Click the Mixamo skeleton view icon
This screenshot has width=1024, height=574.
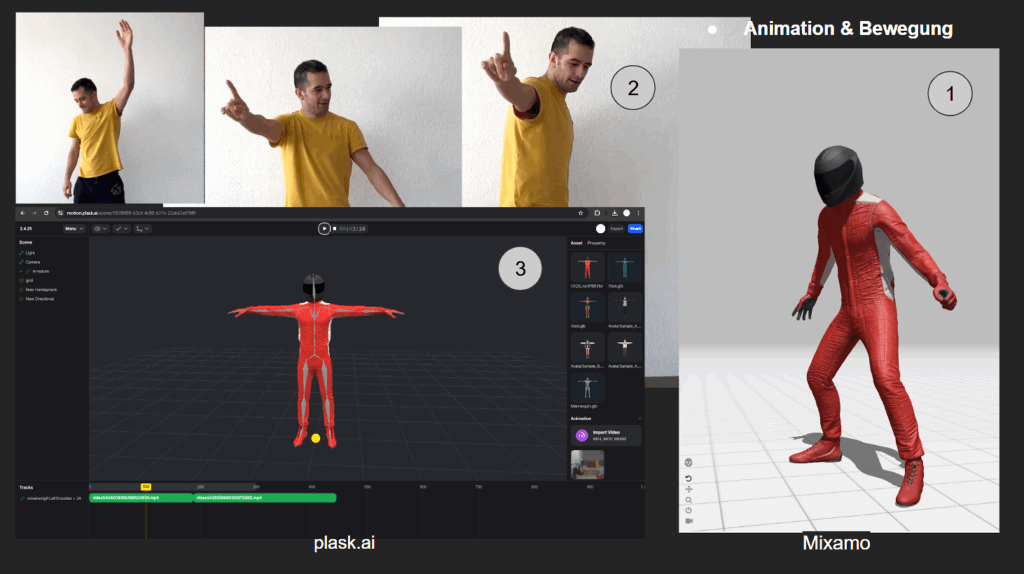689,462
